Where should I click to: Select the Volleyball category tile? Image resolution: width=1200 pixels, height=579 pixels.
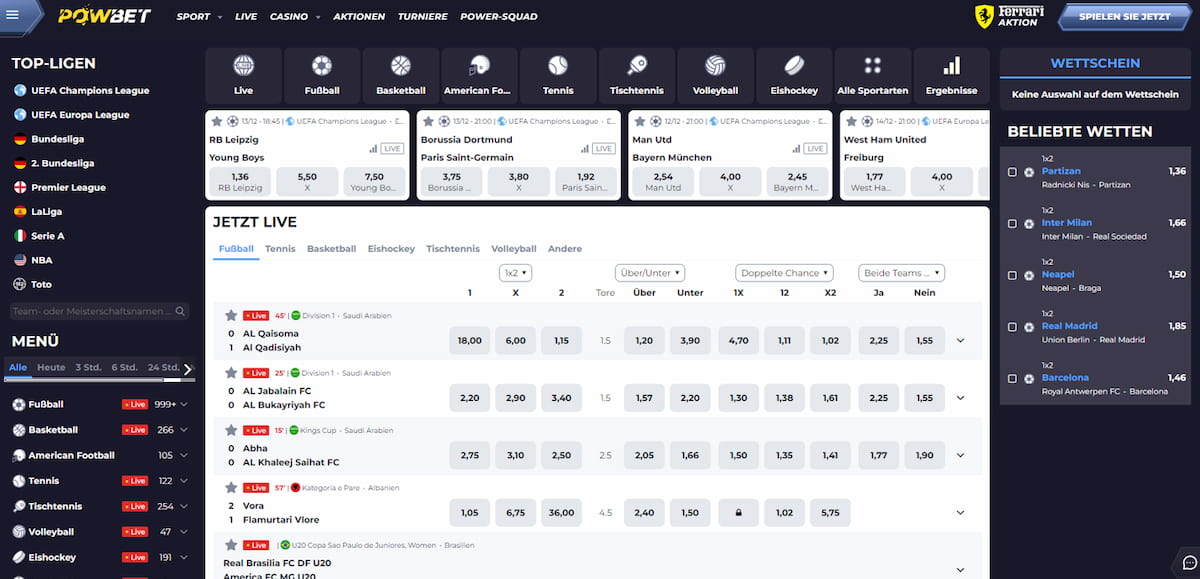coord(715,76)
